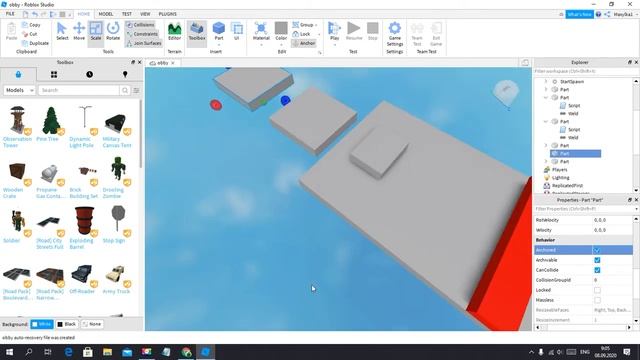Toggle Constraints option
The image size is (640, 360).
[x=142, y=34]
